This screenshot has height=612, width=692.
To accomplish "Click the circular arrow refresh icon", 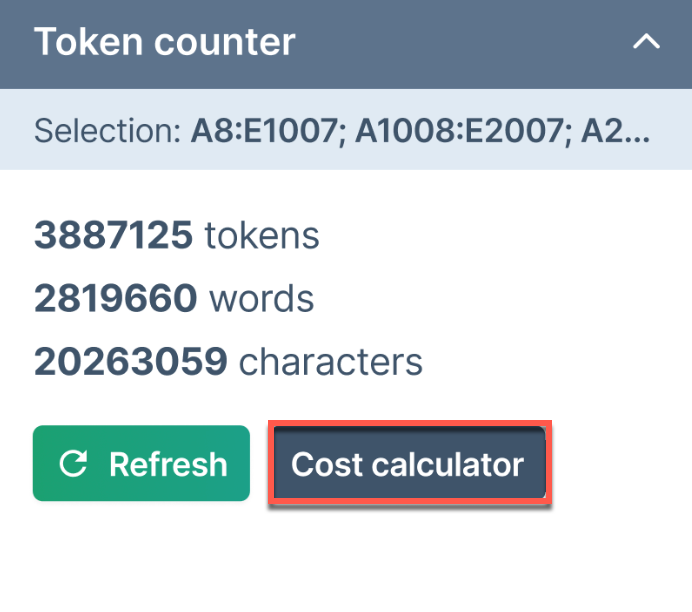I will tap(73, 463).
